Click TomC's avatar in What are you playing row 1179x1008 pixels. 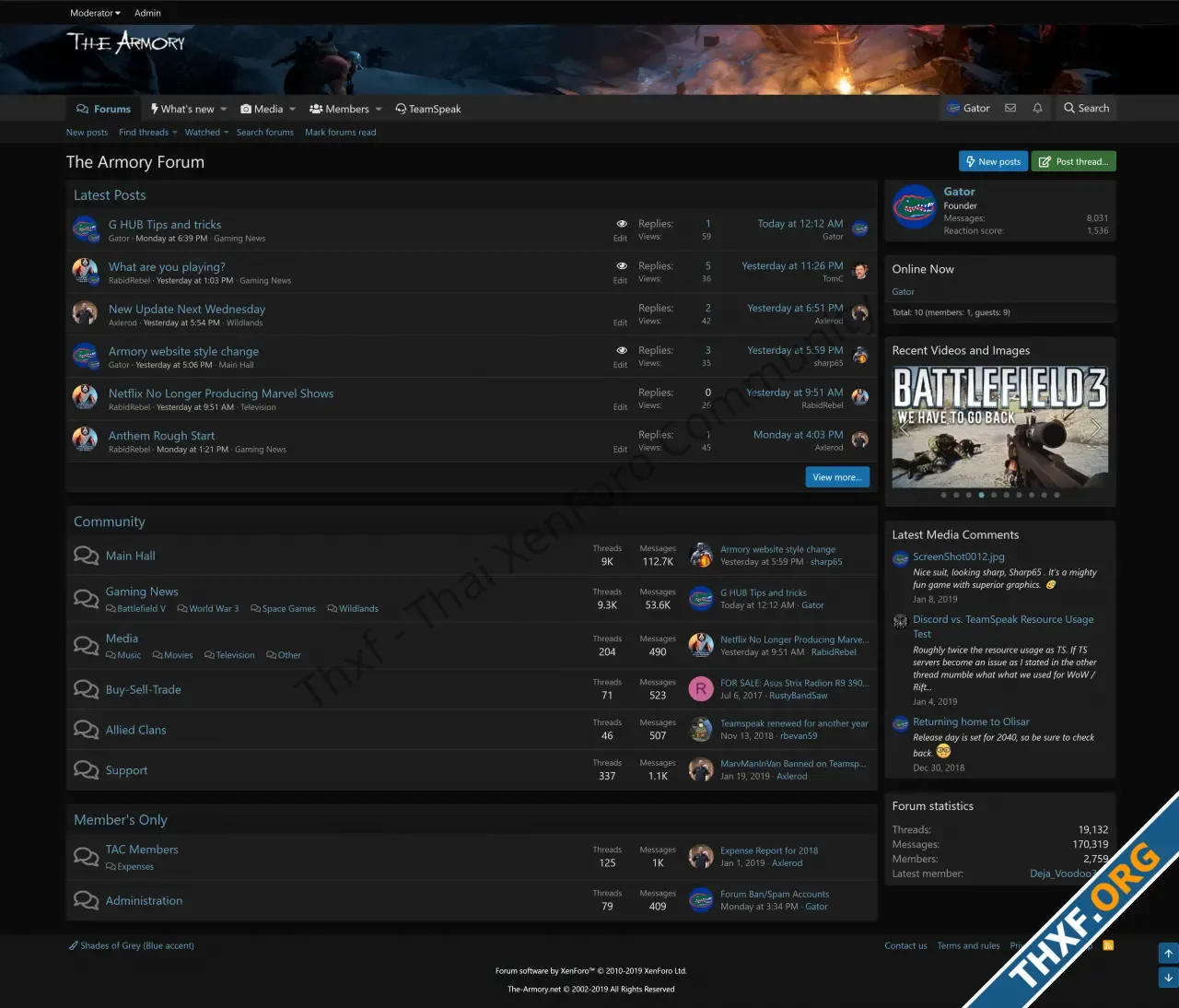point(860,271)
